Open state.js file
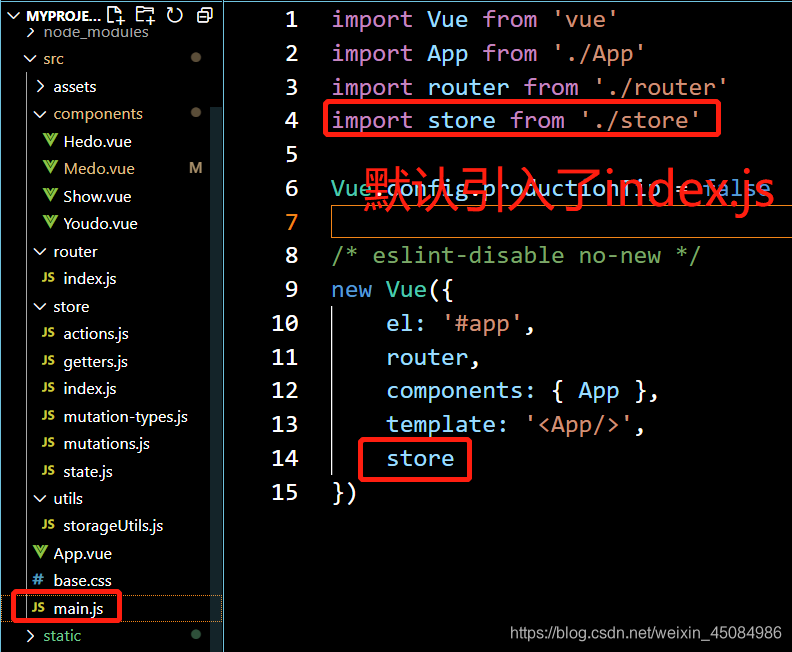The width and height of the screenshot is (792, 652). pos(88,472)
